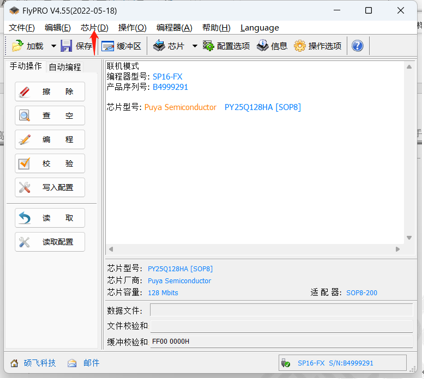
Task: Click the B4999291 serial number in log
Action: click(170, 87)
